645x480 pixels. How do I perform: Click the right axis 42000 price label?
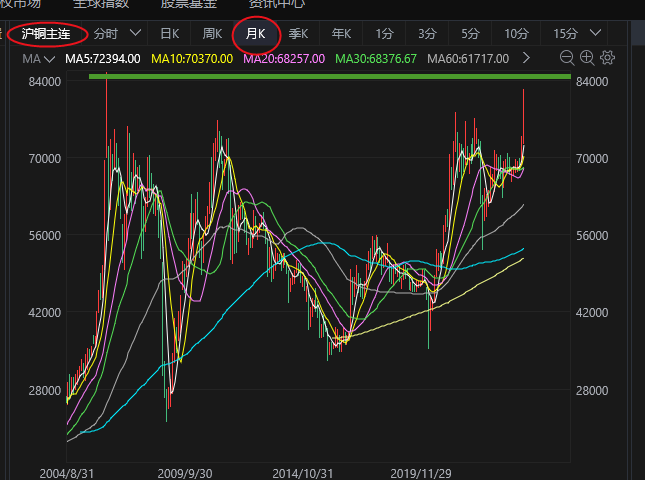tap(592, 313)
